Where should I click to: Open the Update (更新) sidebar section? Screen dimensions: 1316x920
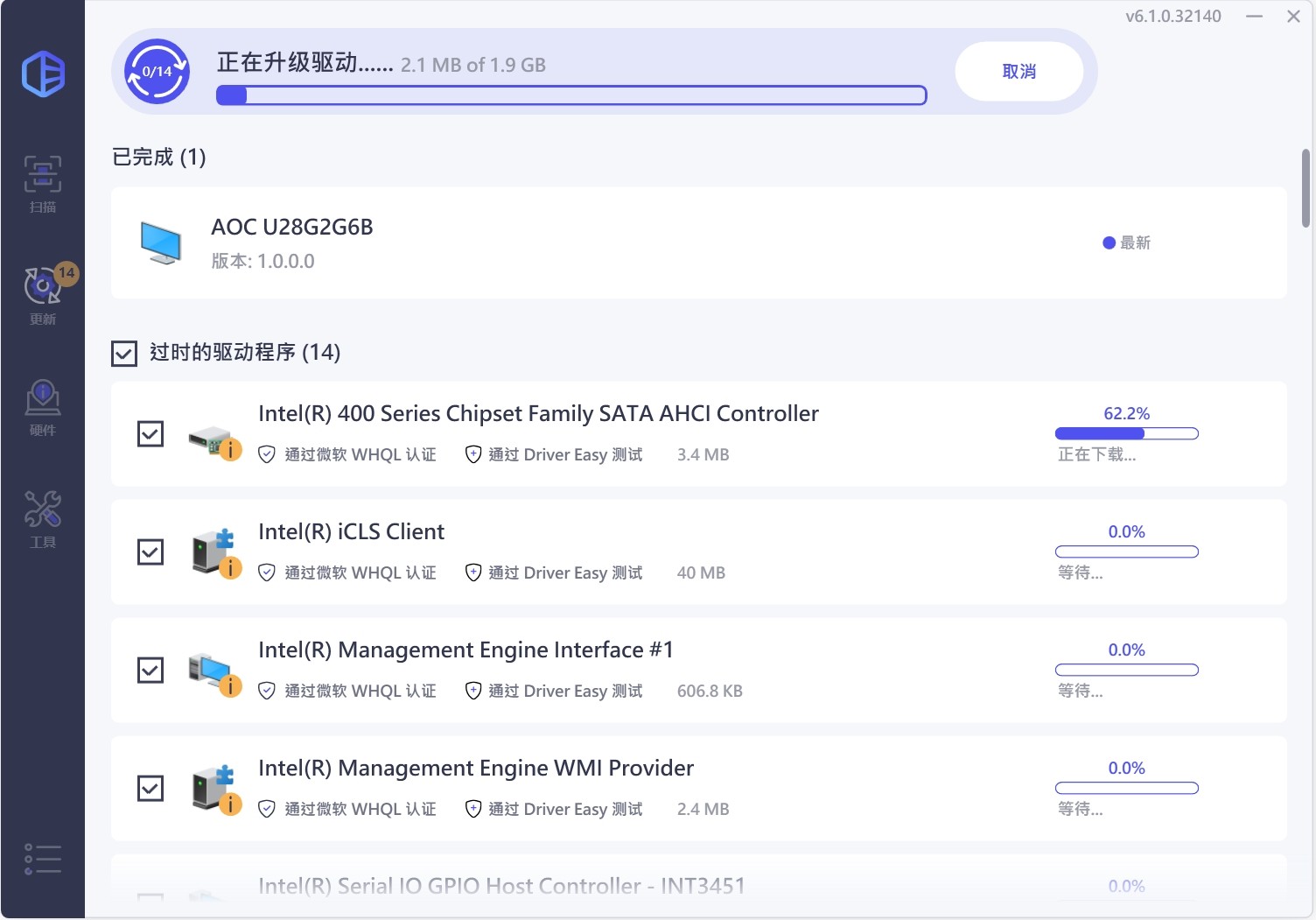click(x=43, y=296)
